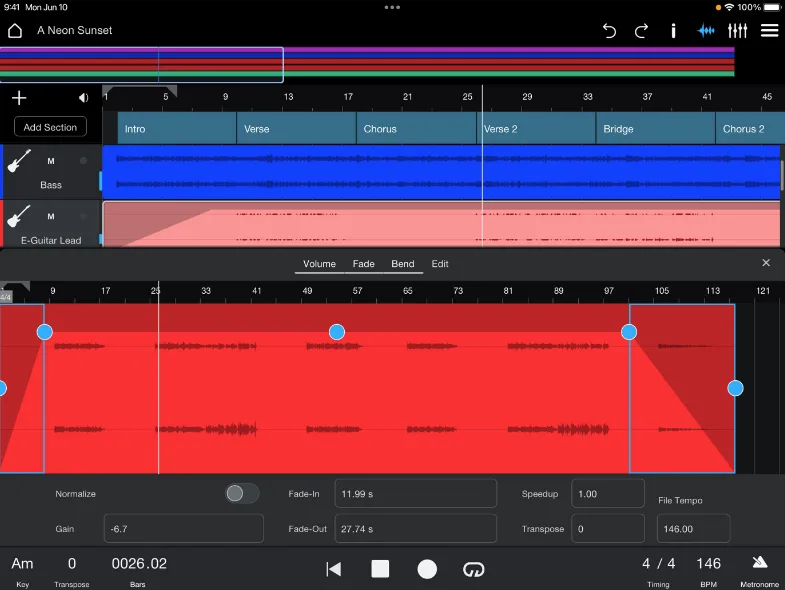Click the Bars position display 0026.02
785x590 pixels.
point(139,564)
